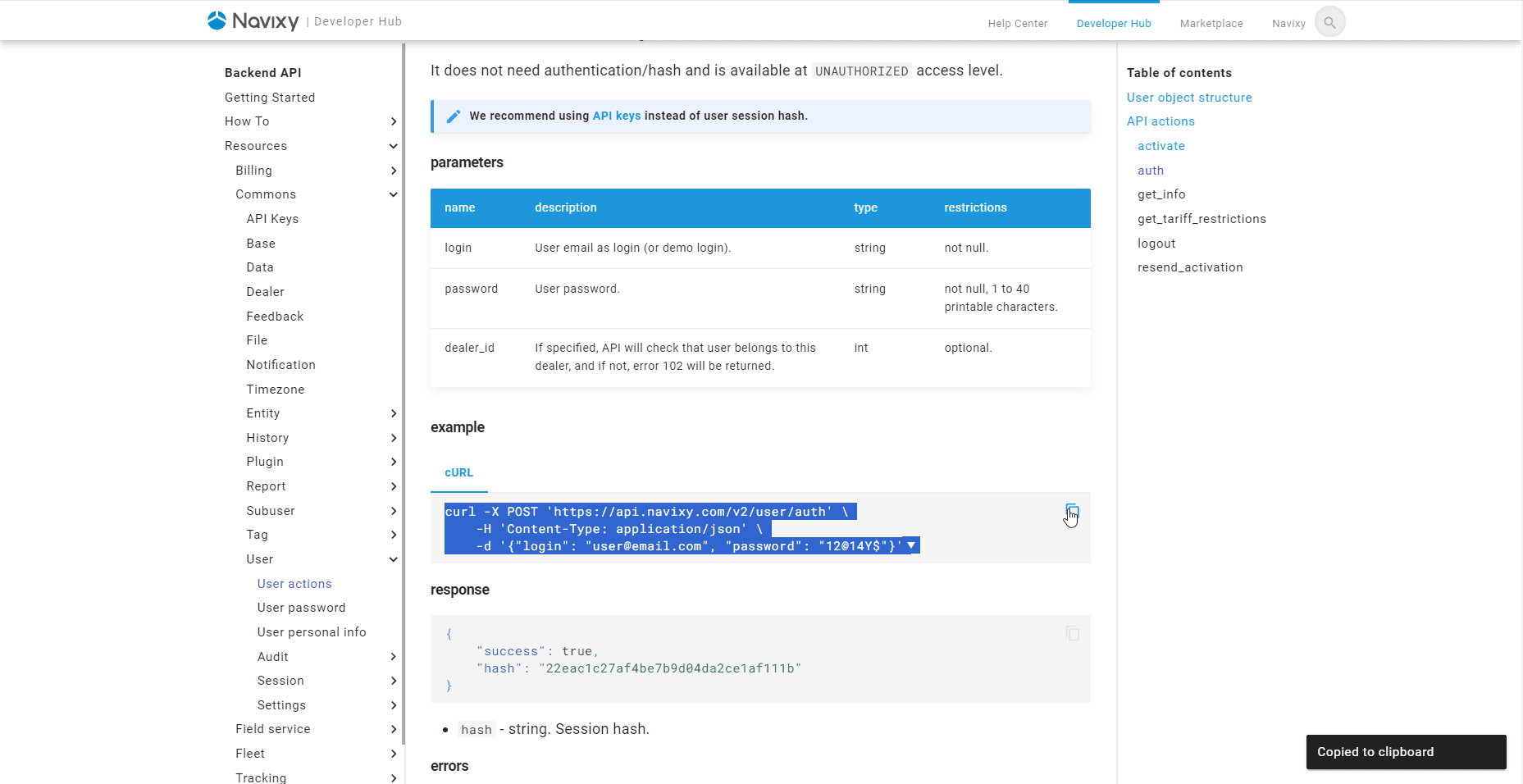Viewport: 1523px width, 784px height.
Task: Follow the API keys link
Action: click(x=617, y=116)
